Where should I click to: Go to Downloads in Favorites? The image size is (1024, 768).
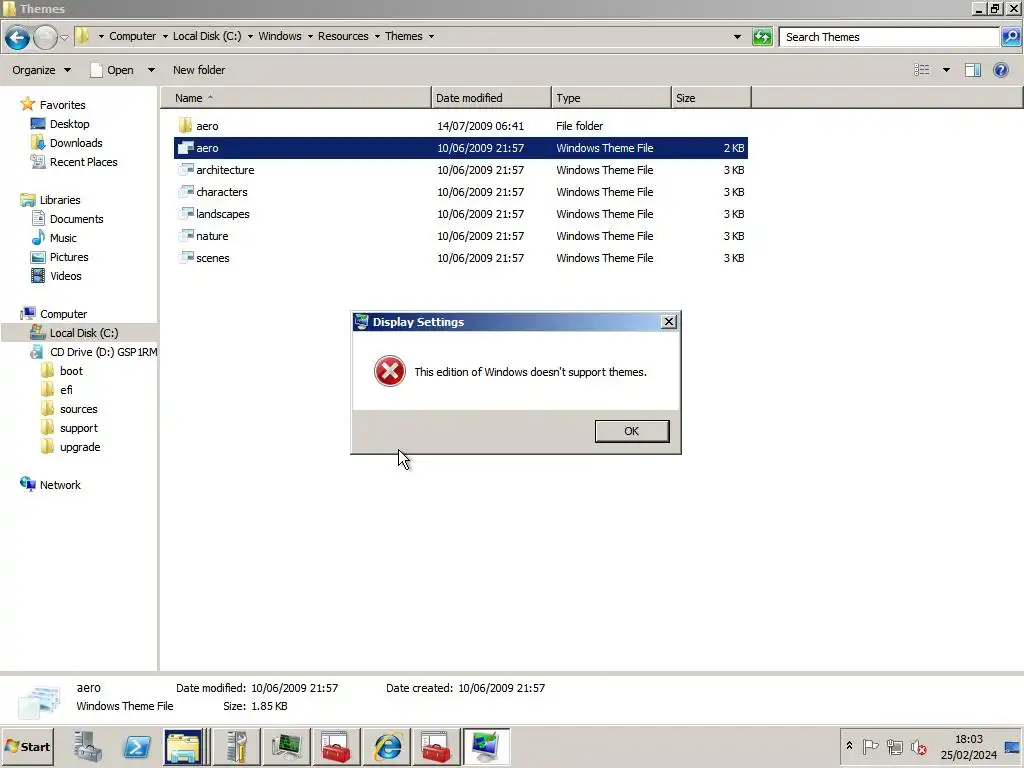tap(67, 142)
